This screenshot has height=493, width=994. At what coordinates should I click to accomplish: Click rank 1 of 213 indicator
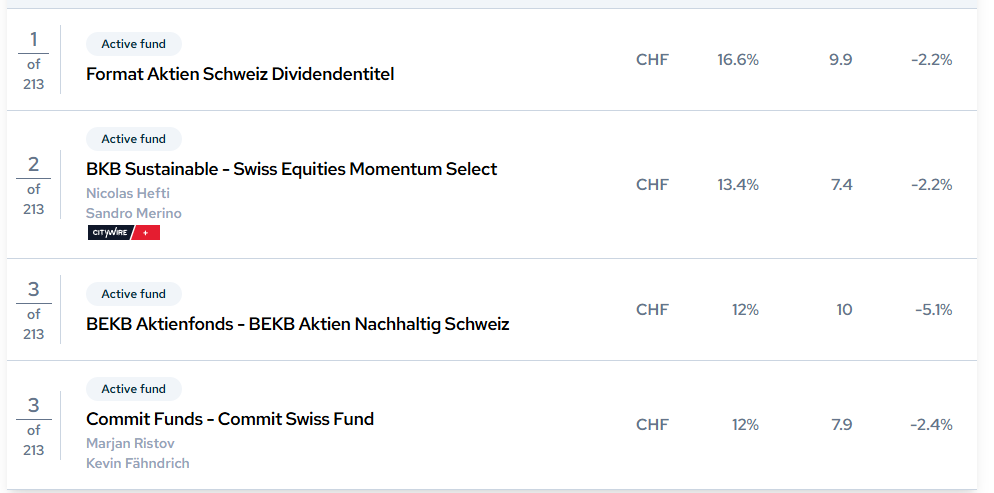pyautogui.click(x=34, y=60)
